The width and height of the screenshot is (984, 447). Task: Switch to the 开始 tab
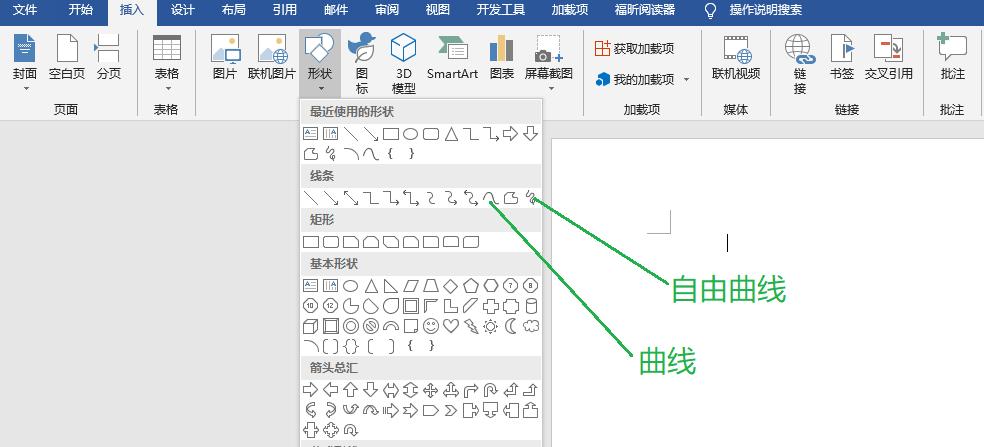(80, 10)
